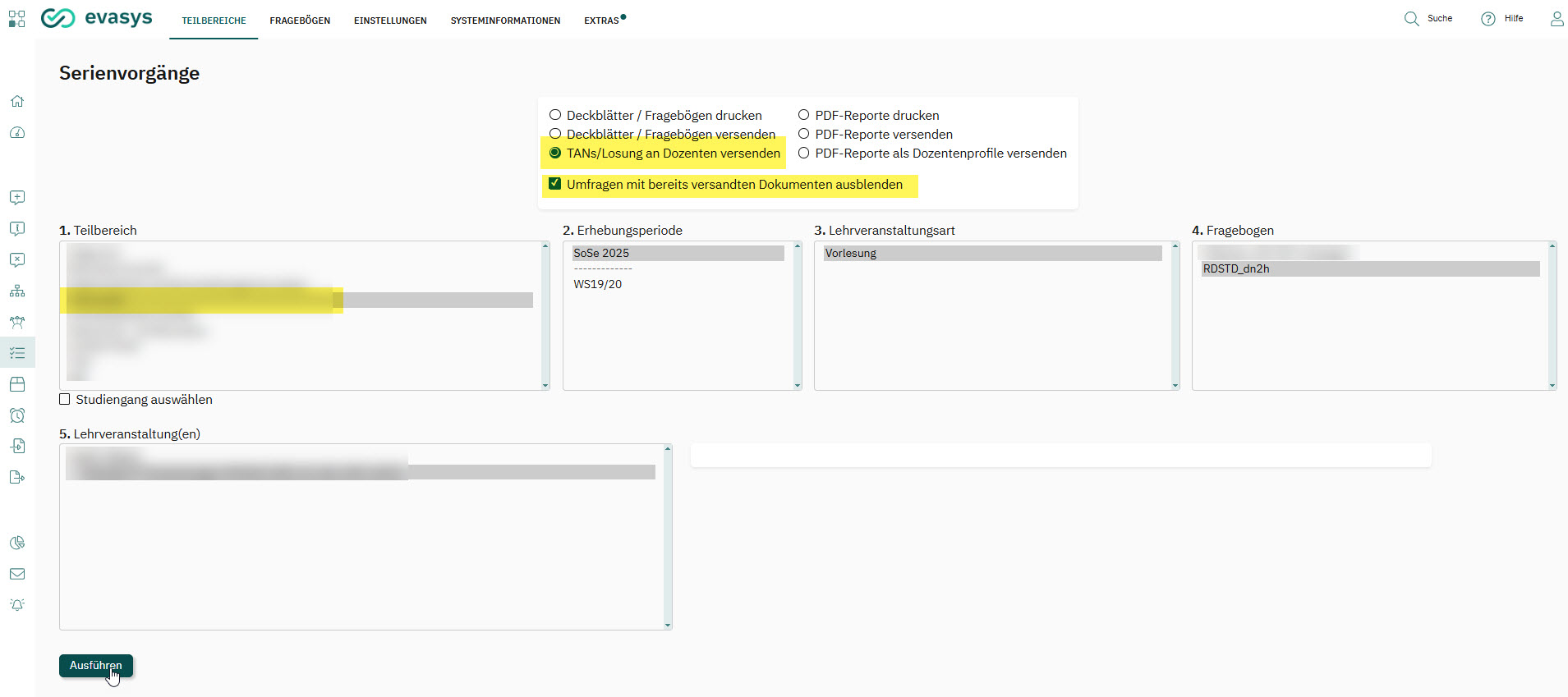The image size is (1568, 697).
Task: Click up arrow of Lehrveranstaltung(en) list scrollbar
Action: click(668, 449)
